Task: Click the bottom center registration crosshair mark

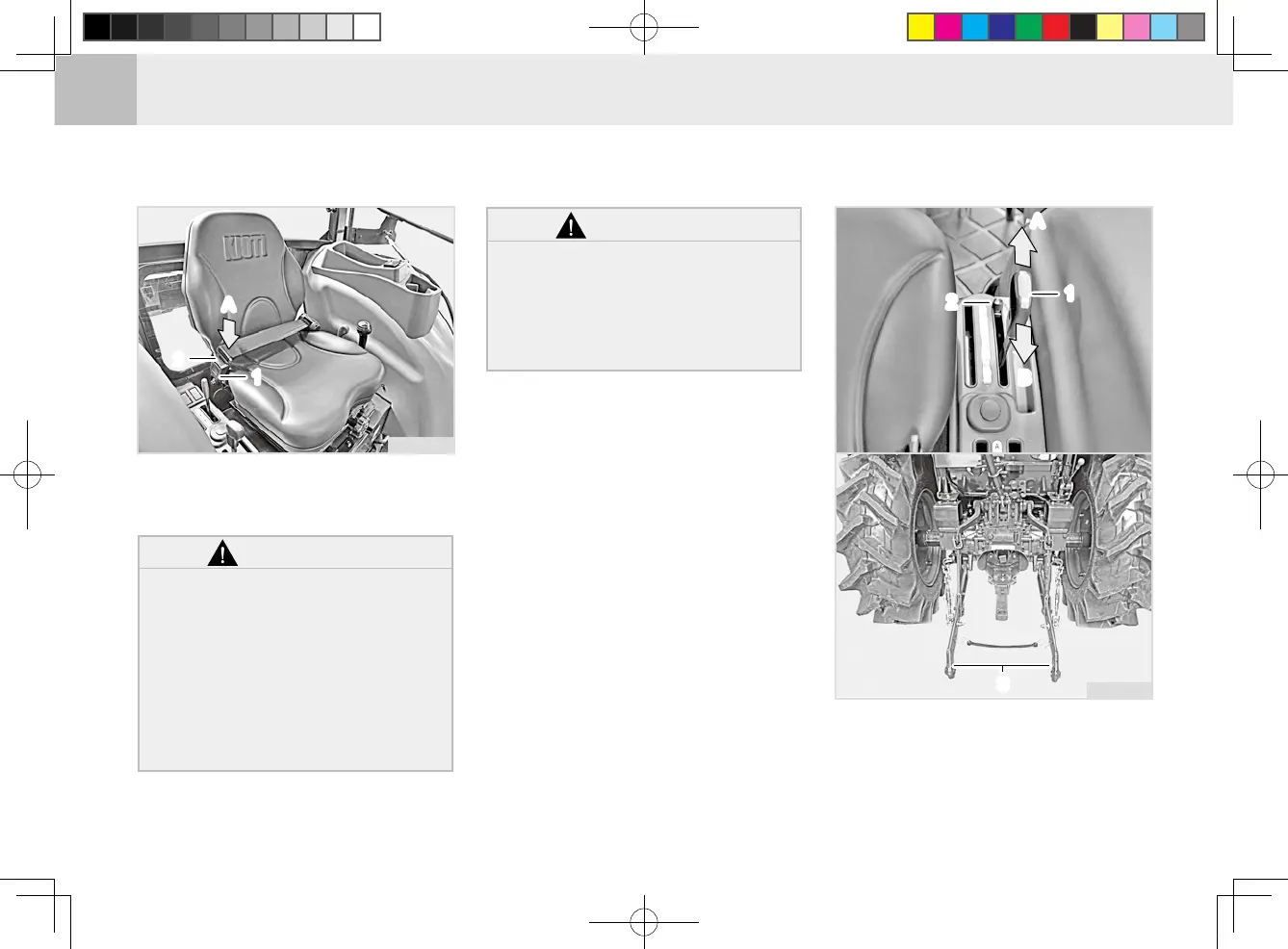Action: click(x=644, y=922)
